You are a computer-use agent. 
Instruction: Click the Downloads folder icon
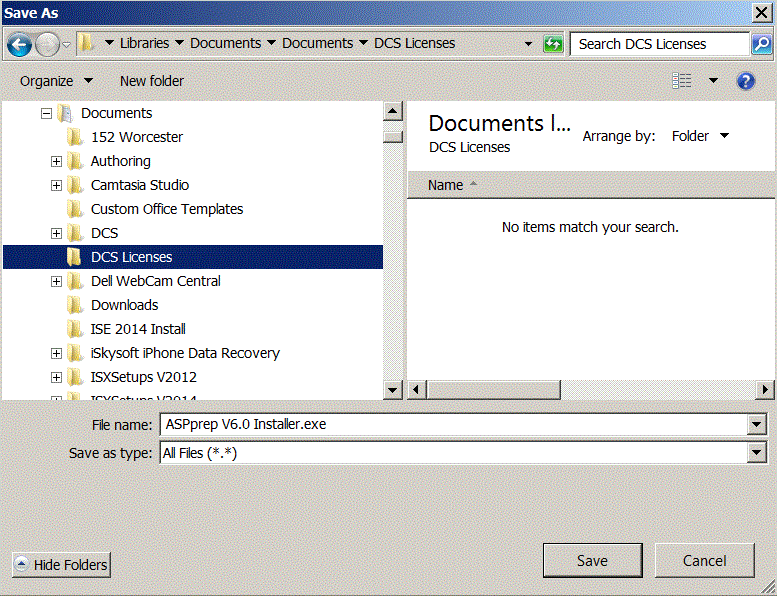pos(75,305)
